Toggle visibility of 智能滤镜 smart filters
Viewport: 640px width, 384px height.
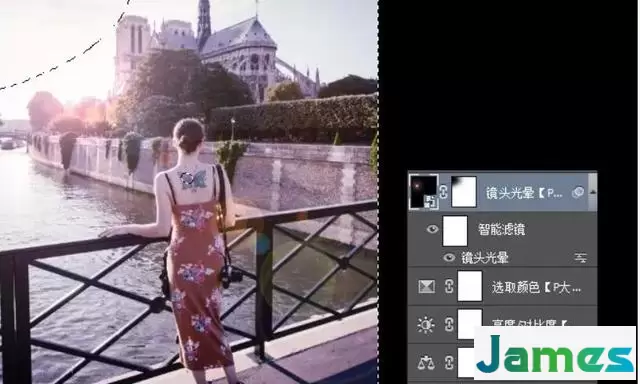point(432,229)
